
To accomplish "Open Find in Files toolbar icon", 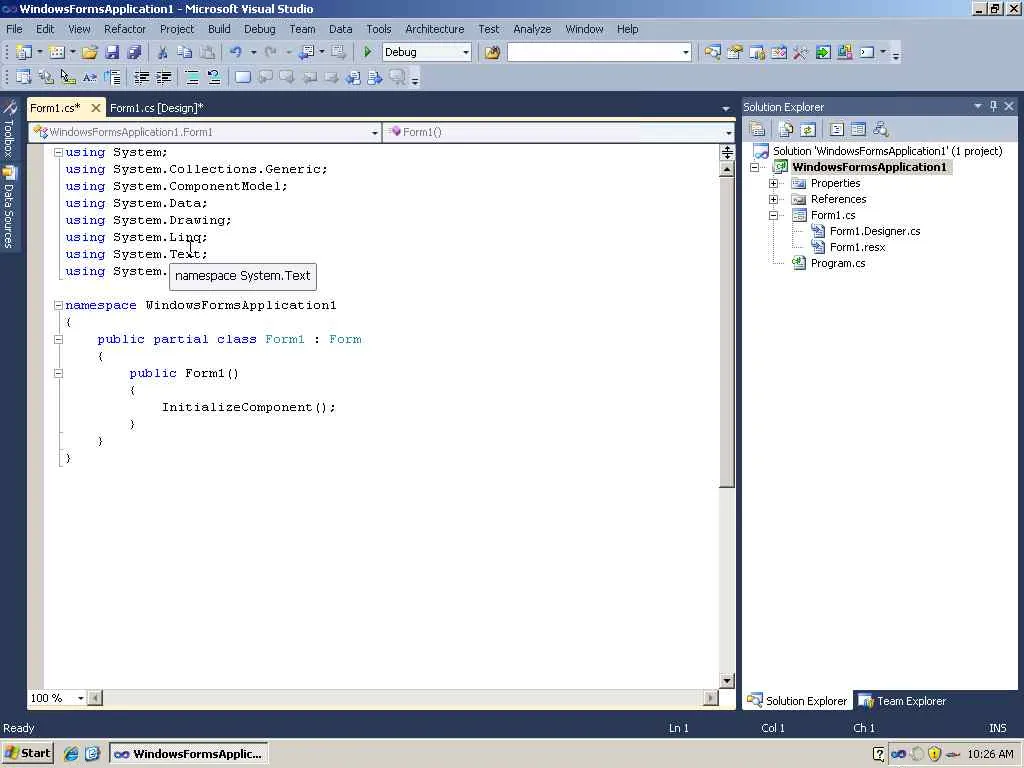I will (x=492, y=52).
